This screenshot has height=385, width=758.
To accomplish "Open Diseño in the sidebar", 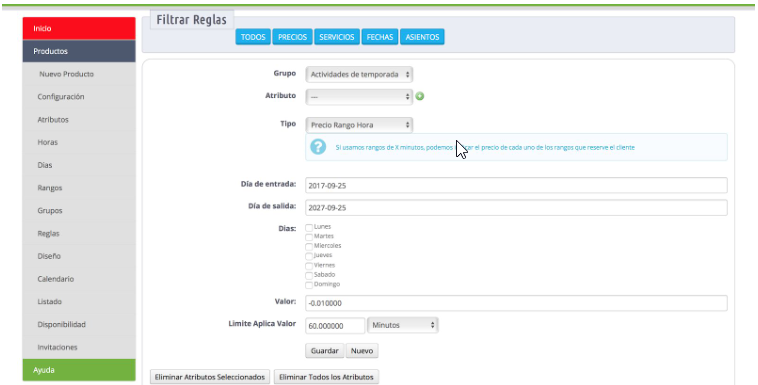I will pos(79,256).
